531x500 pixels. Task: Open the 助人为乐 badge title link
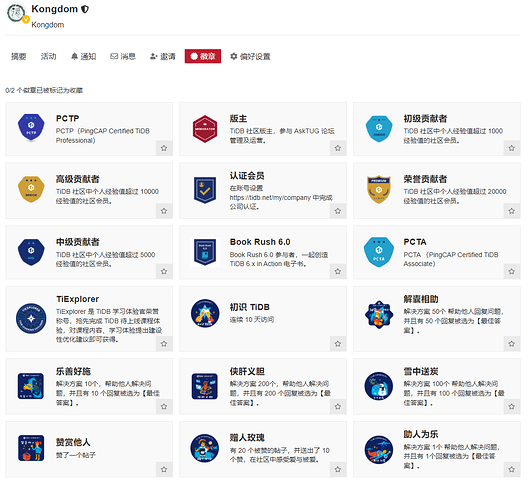421,434
